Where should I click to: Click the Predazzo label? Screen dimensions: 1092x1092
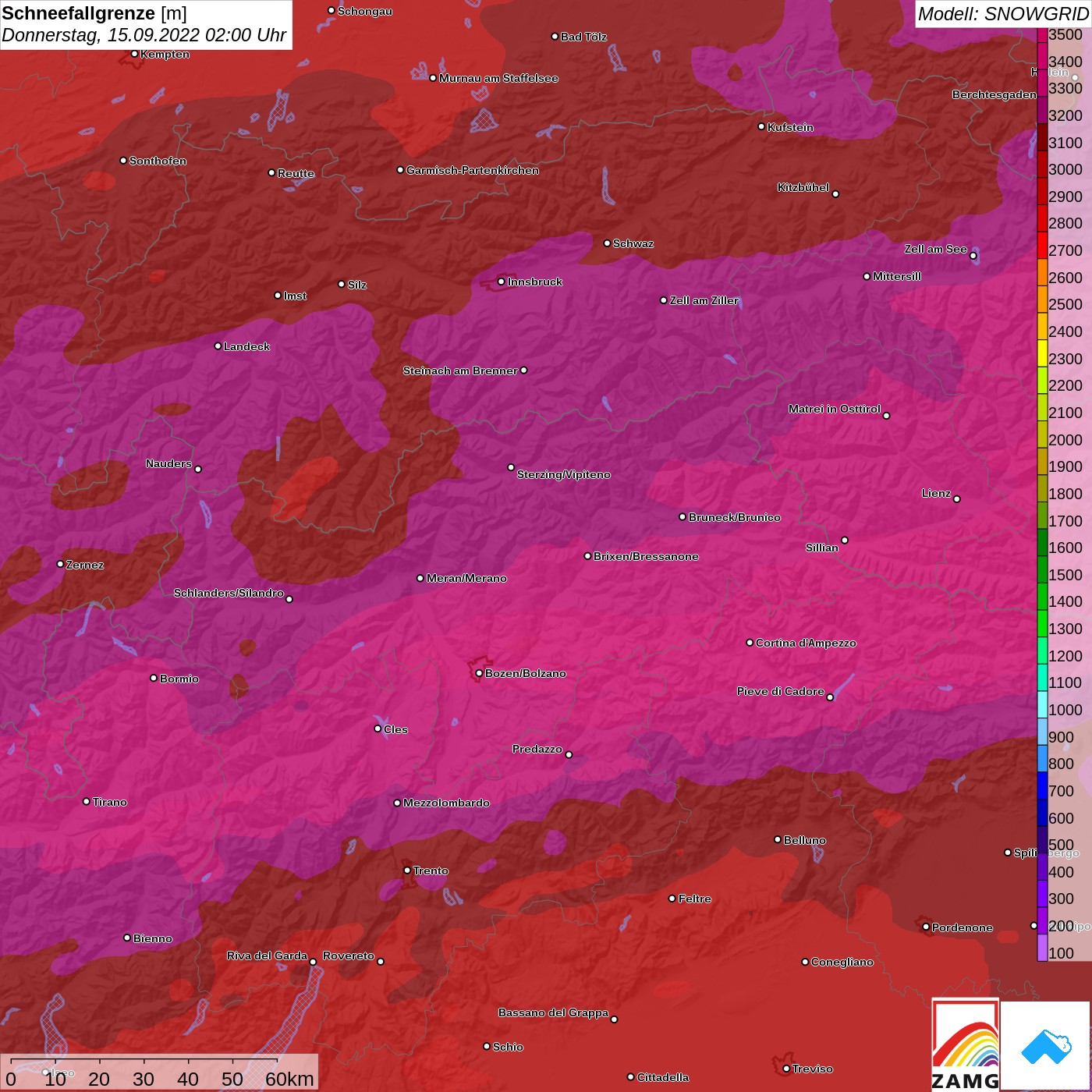[x=537, y=749]
